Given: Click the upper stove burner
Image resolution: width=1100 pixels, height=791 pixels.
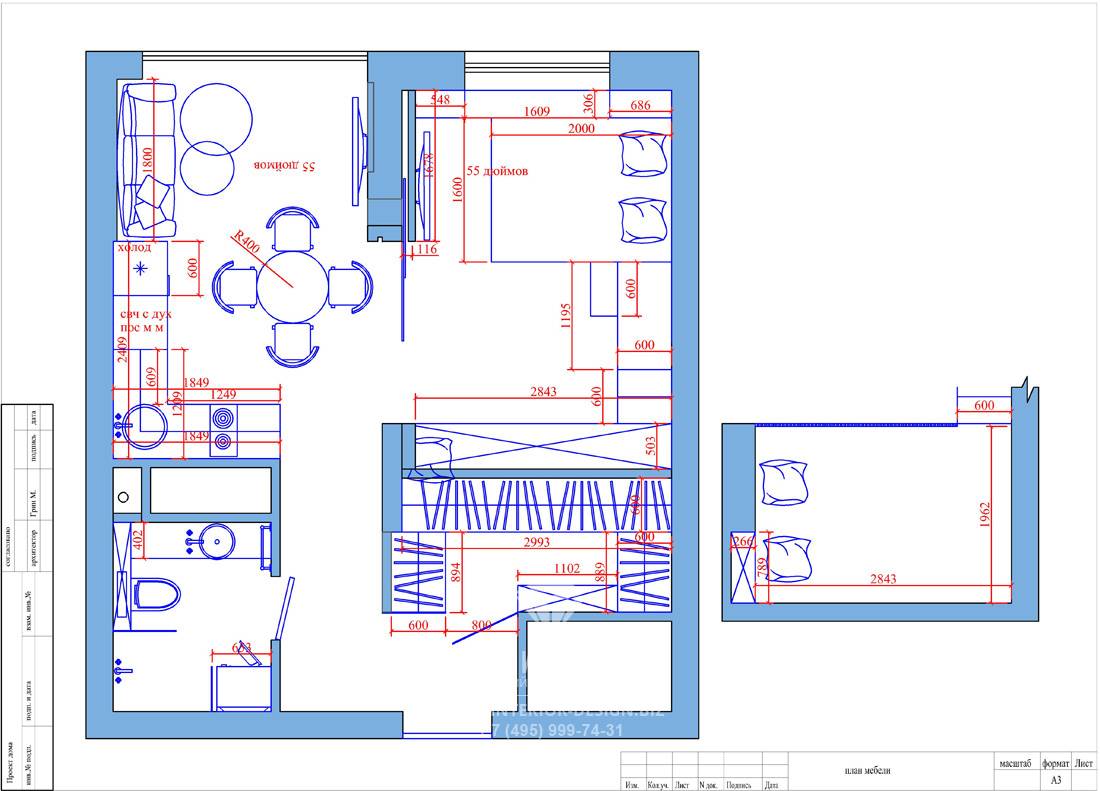Looking at the screenshot, I should click(x=222, y=418).
